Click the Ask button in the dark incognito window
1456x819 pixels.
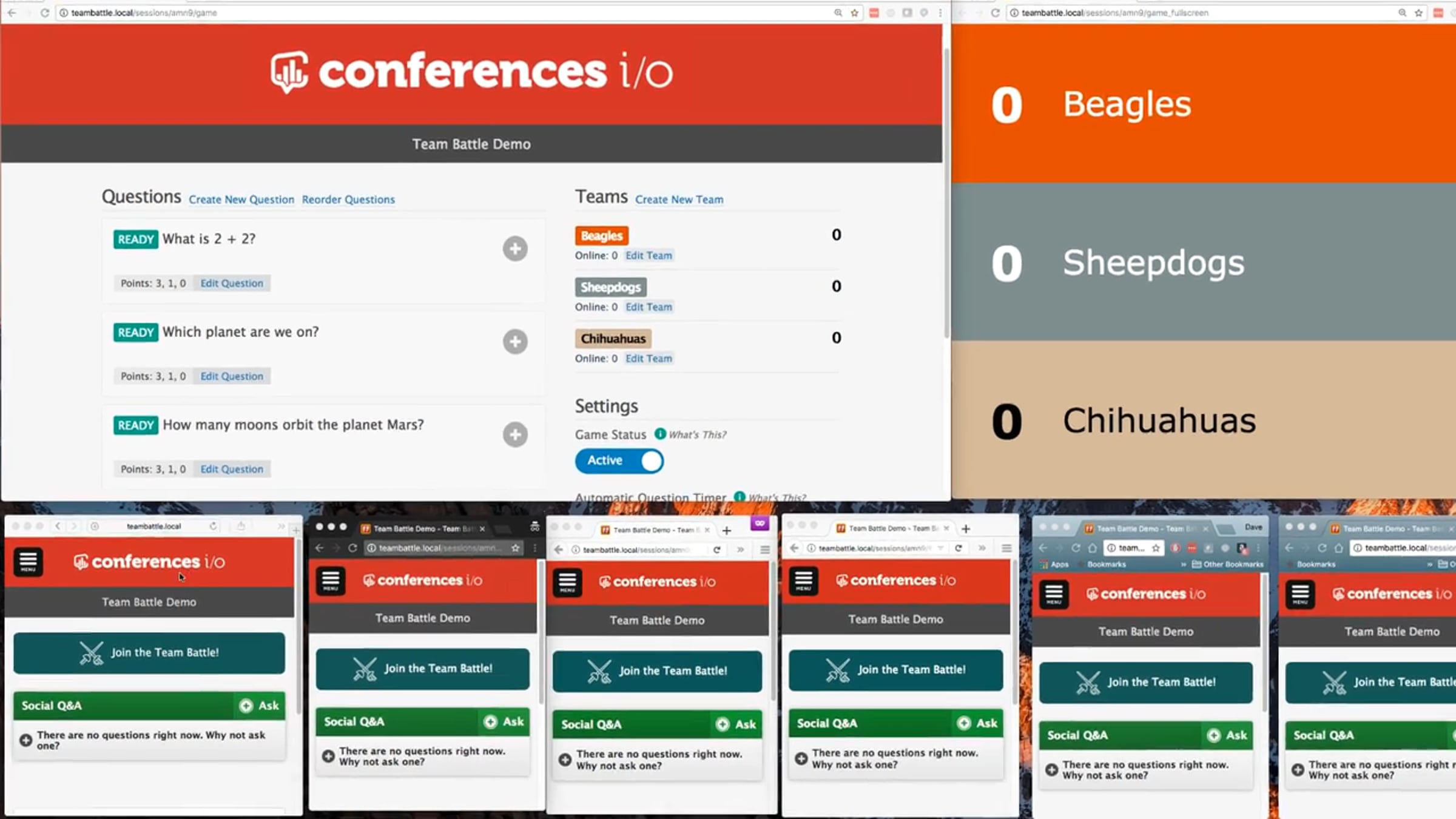(x=504, y=722)
